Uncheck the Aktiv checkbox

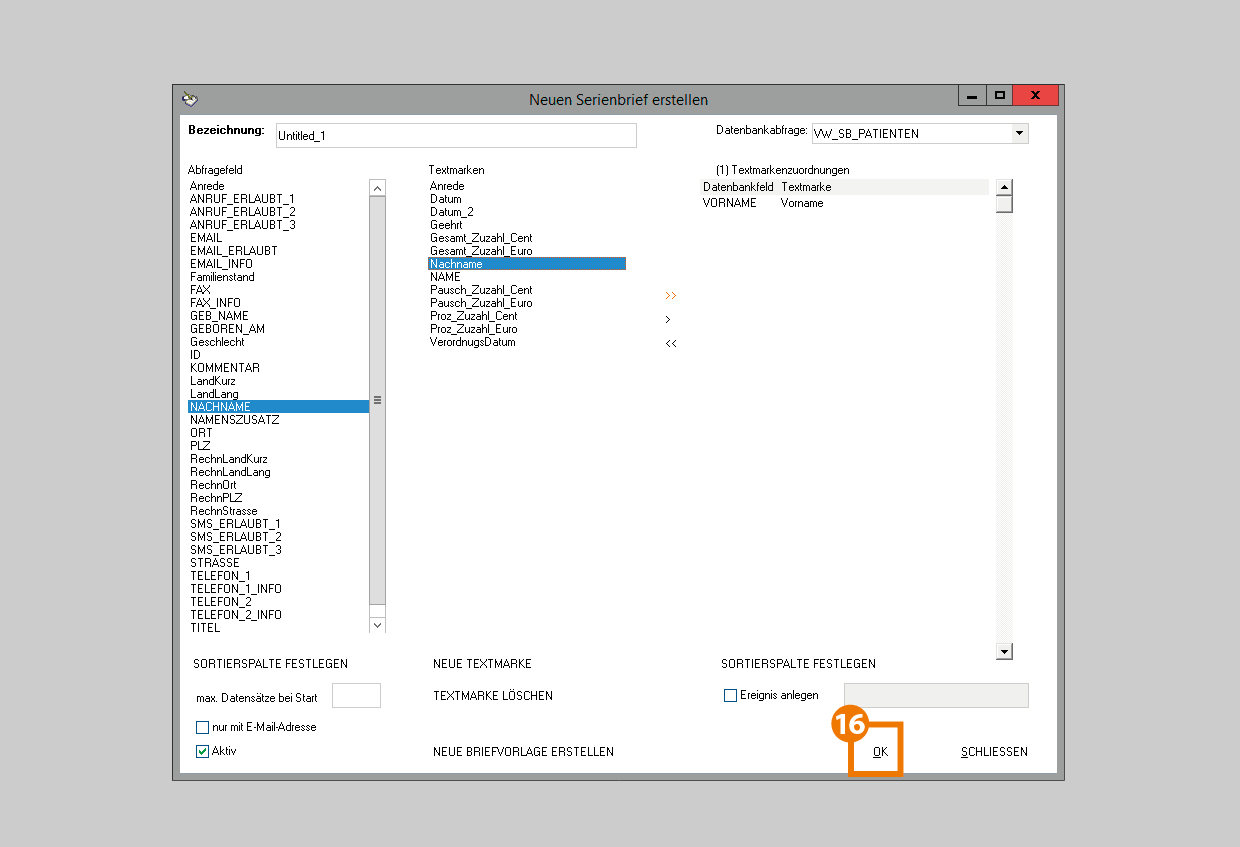[203, 751]
